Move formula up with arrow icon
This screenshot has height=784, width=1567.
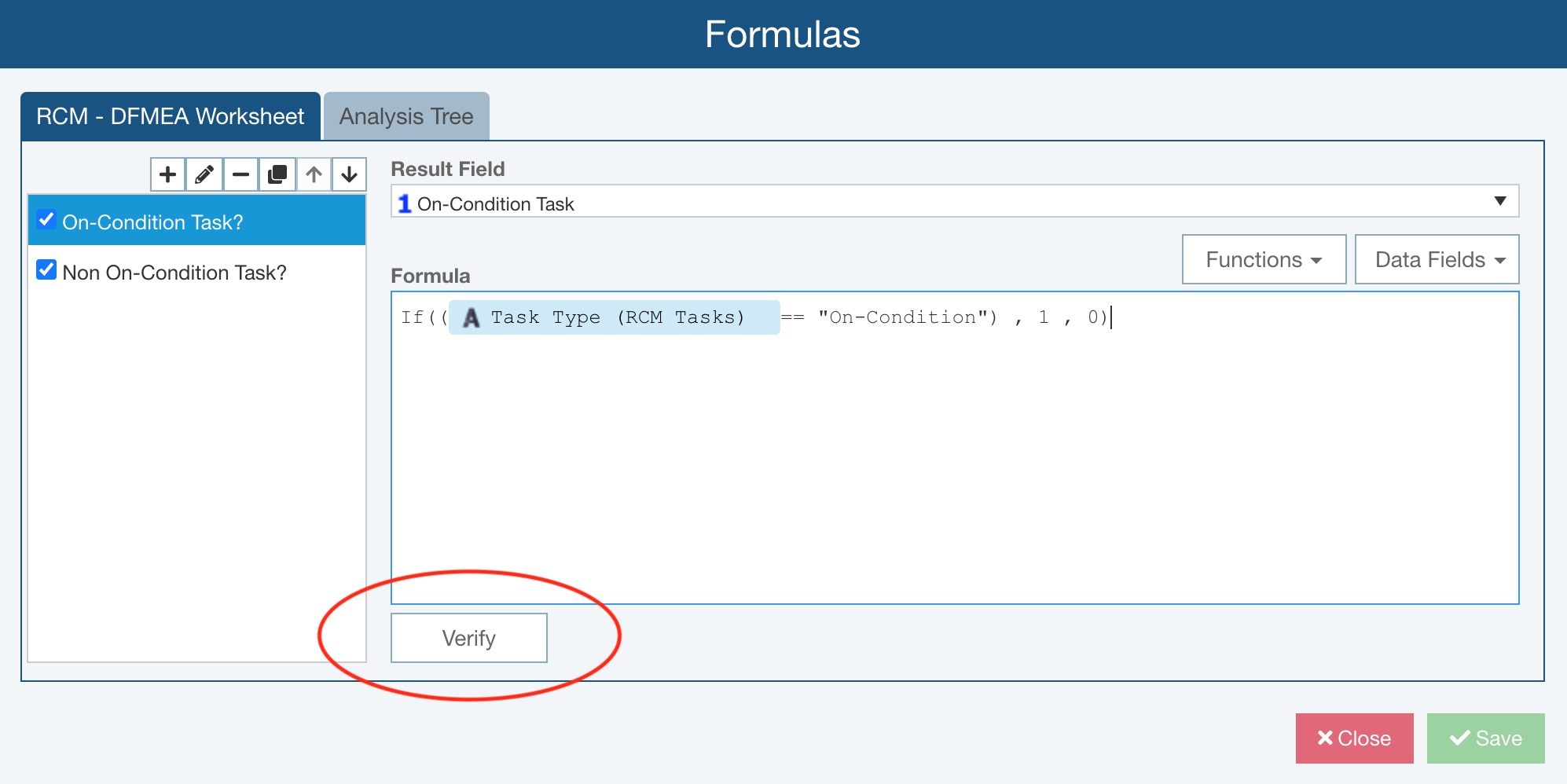(314, 174)
